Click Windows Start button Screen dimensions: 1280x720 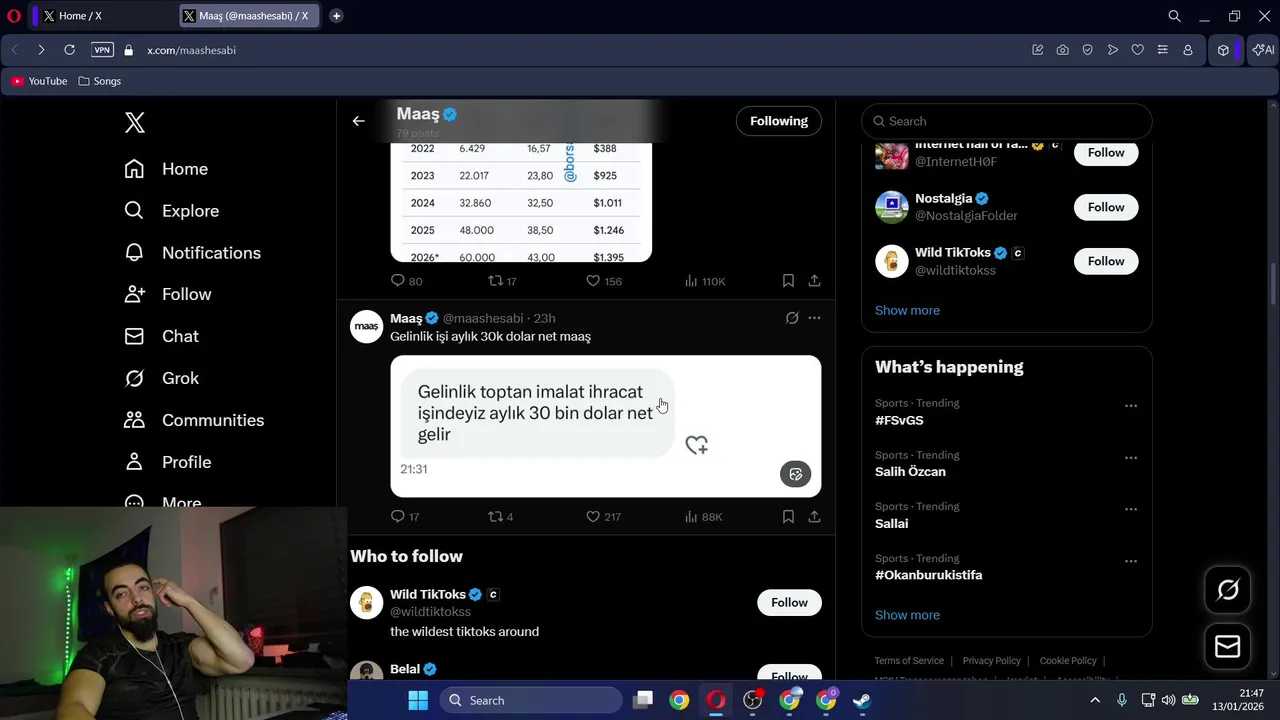[418, 700]
